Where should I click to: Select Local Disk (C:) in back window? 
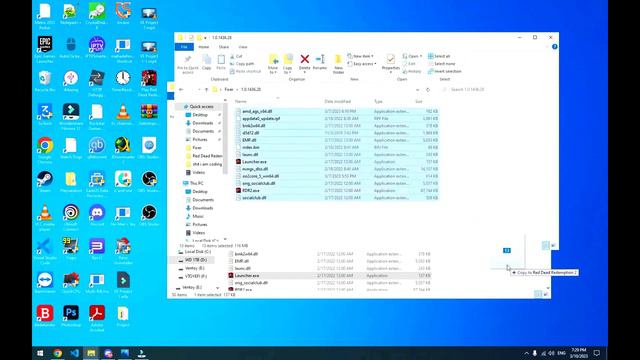point(195,252)
